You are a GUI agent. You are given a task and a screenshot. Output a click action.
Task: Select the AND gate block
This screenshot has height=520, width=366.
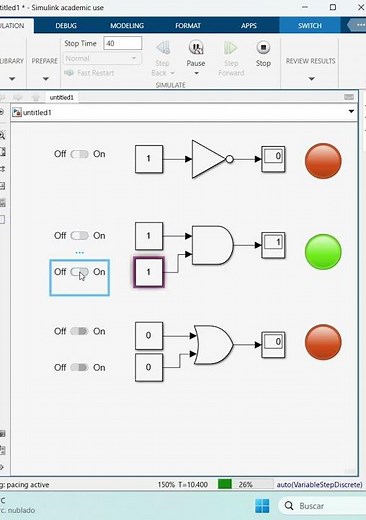click(x=213, y=245)
